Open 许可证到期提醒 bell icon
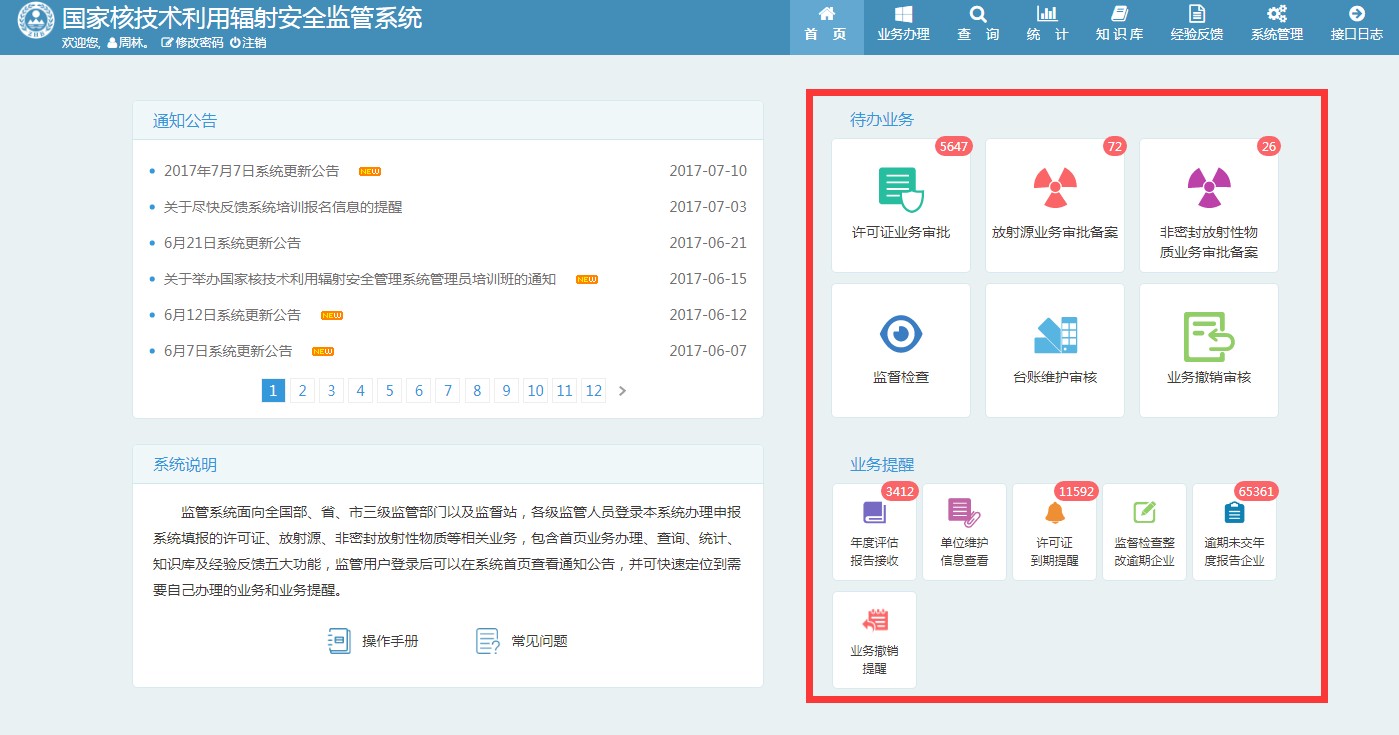This screenshot has width=1399, height=735. tap(1054, 513)
